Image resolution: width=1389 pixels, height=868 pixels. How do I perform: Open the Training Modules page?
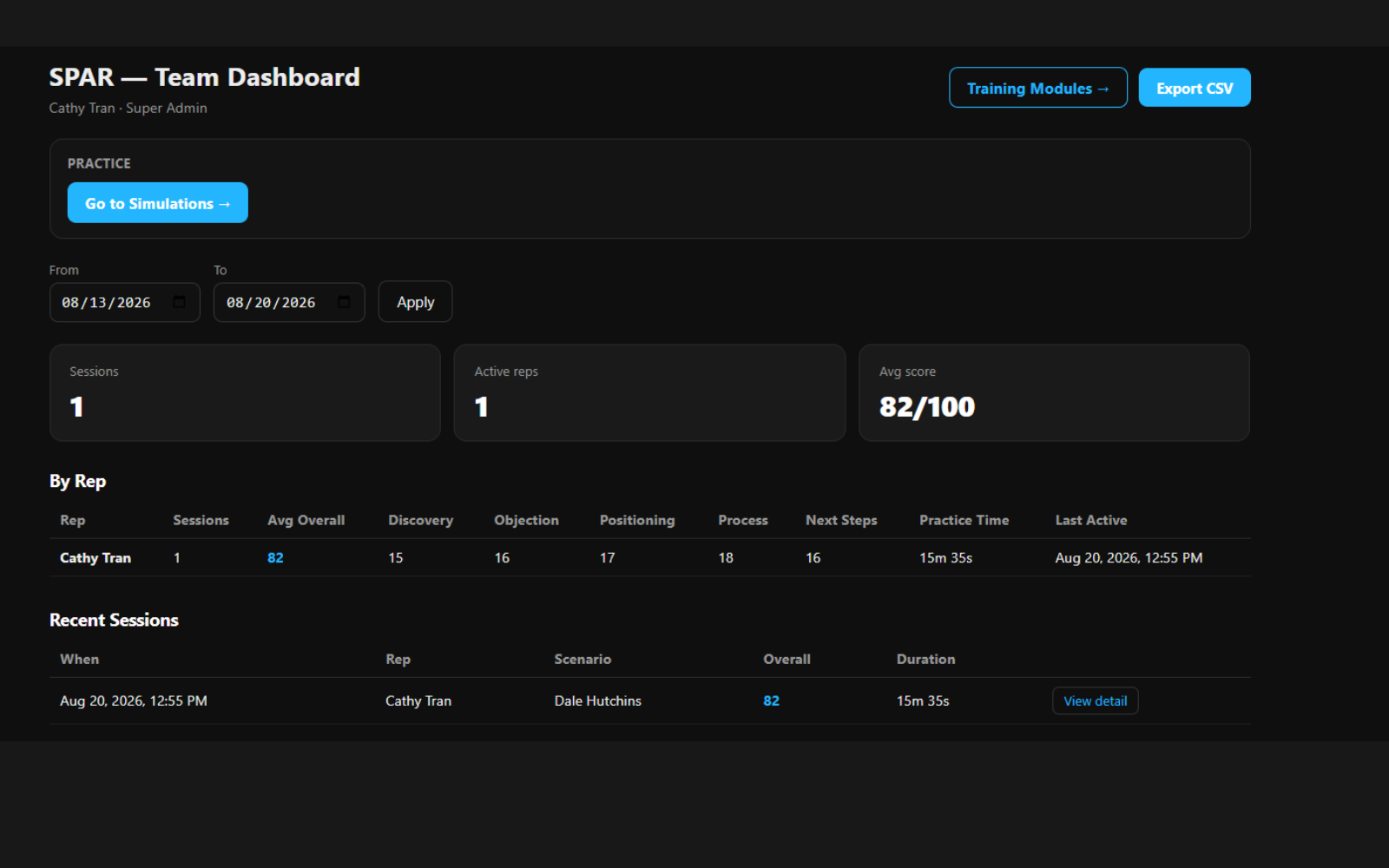[1037, 88]
